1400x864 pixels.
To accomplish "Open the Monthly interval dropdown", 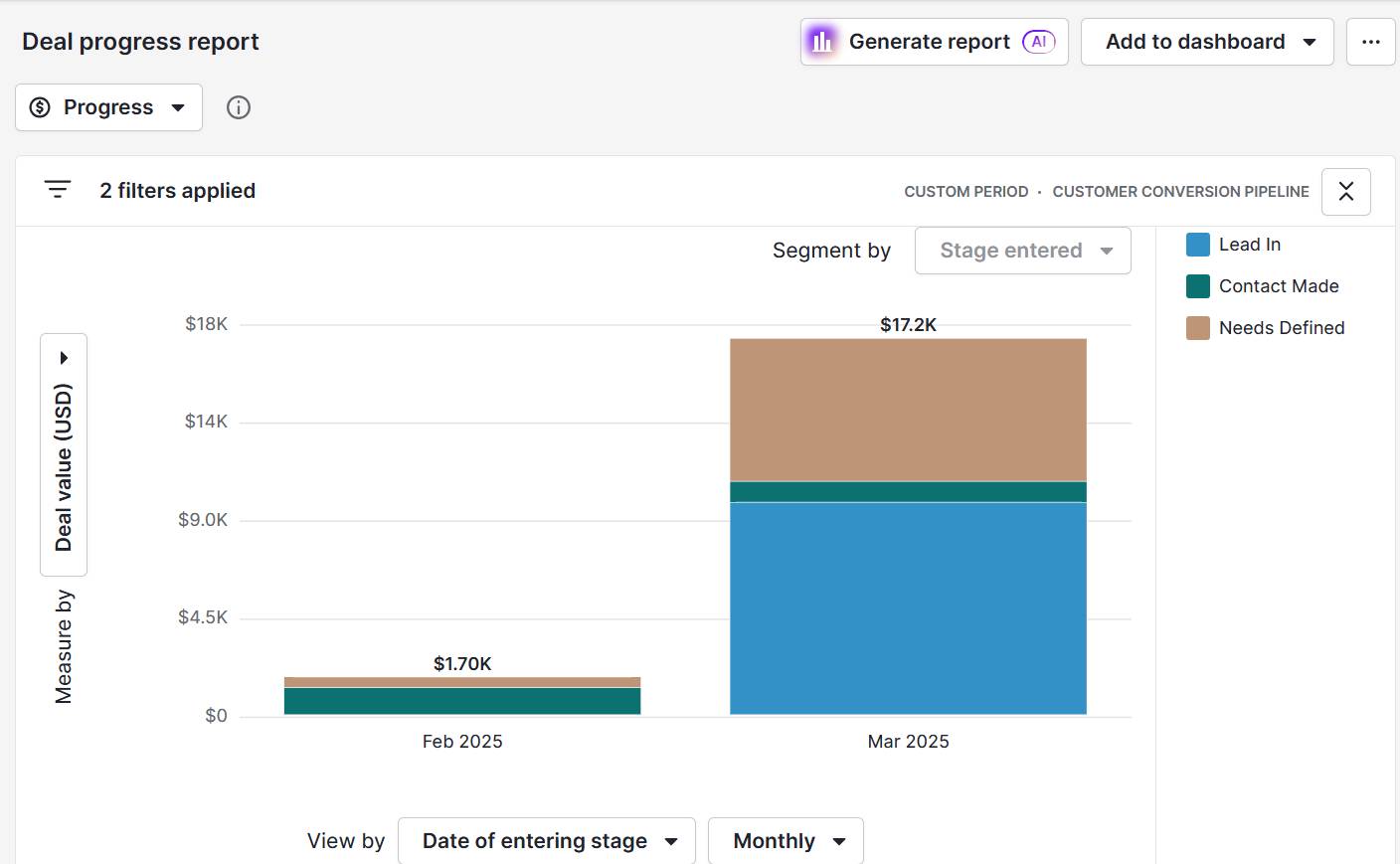I will point(786,840).
